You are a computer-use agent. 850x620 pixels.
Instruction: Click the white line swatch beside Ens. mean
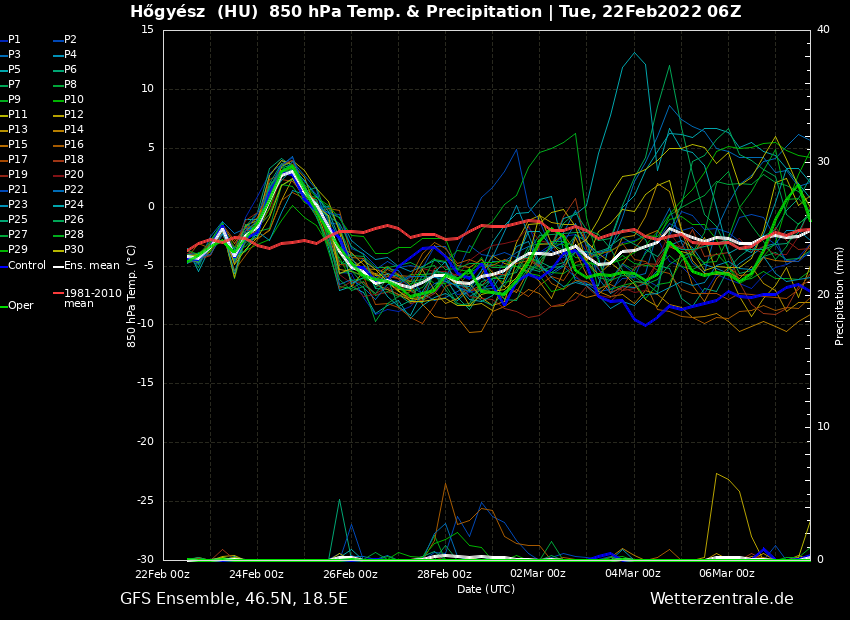coord(58,266)
